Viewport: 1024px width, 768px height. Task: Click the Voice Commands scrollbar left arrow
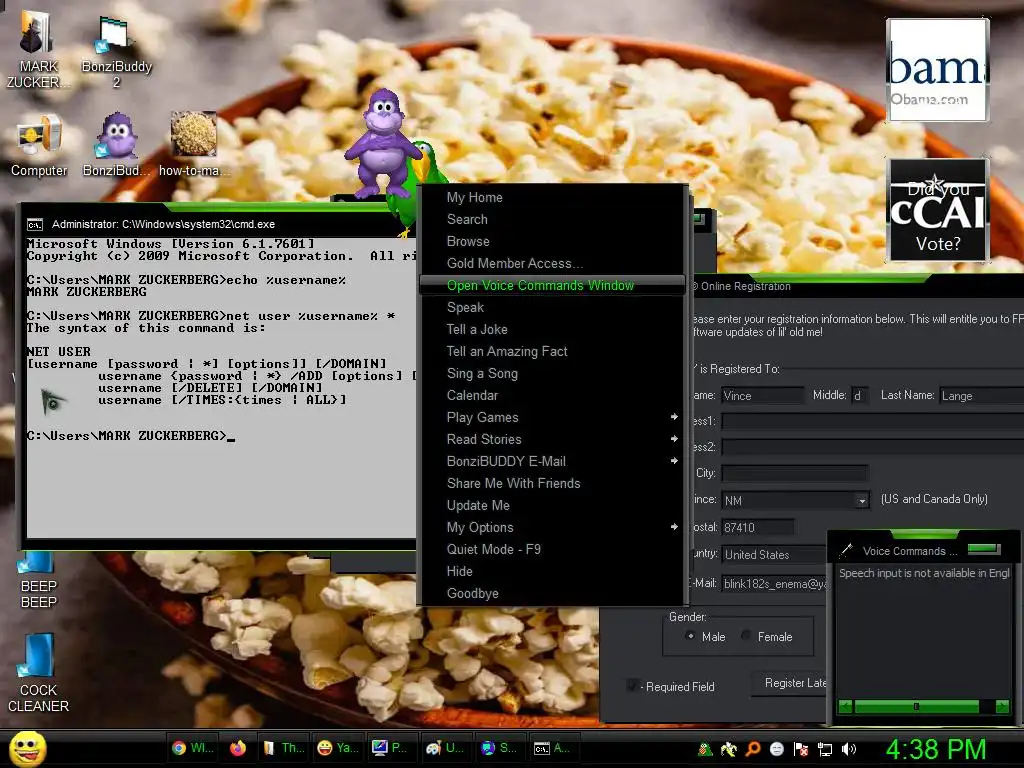[x=845, y=706]
